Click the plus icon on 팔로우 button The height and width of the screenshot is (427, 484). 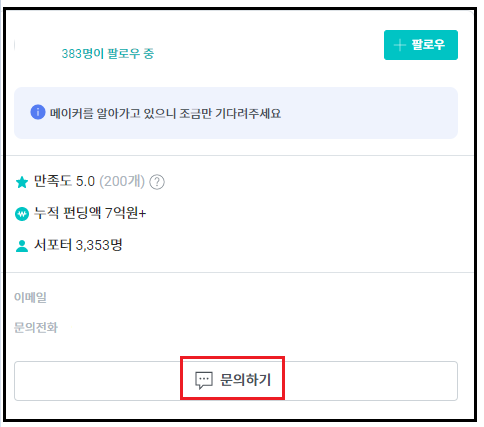[x=399, y=45]
